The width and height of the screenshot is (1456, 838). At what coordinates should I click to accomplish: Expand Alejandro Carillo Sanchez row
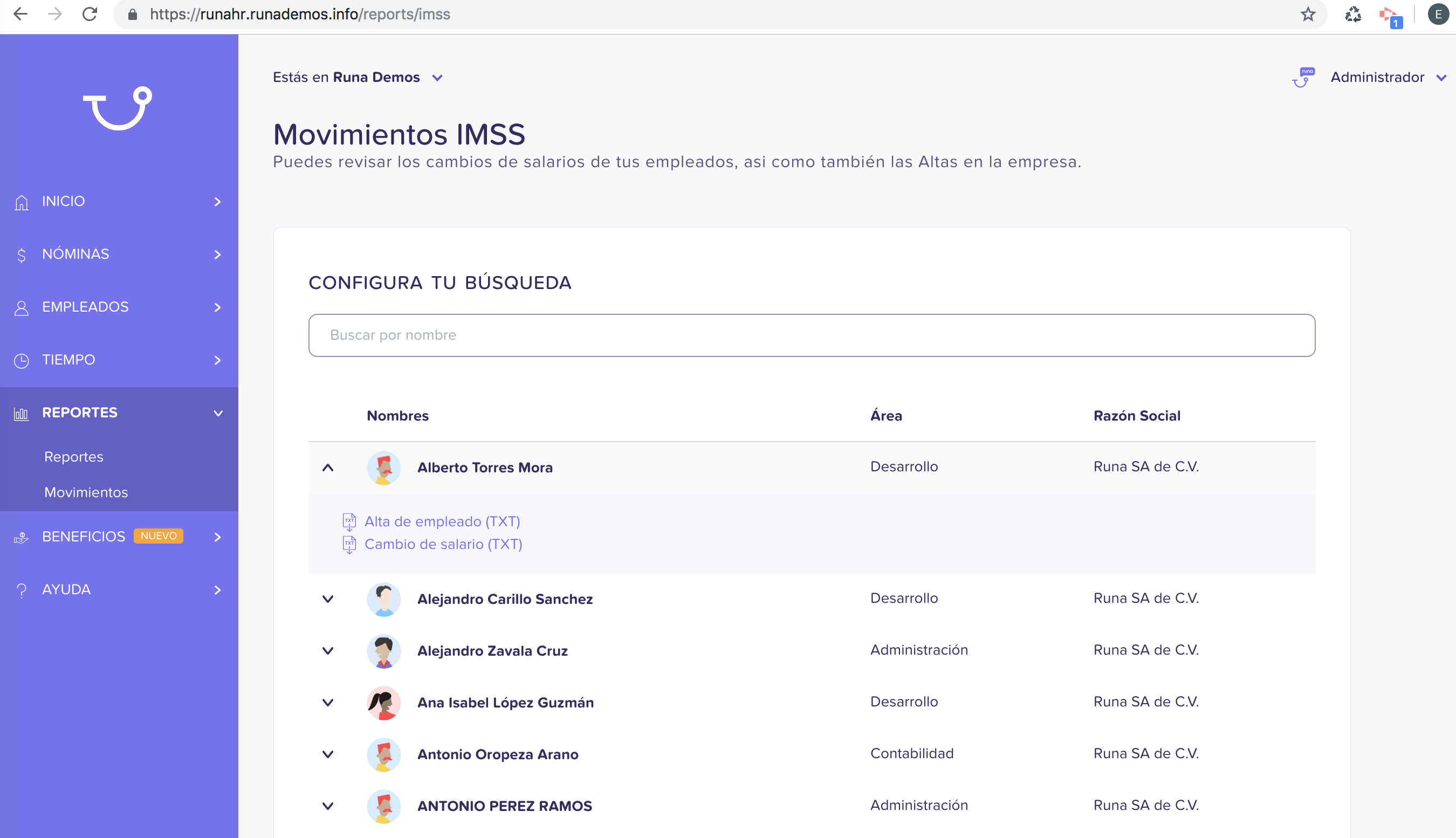click(328, 599)
